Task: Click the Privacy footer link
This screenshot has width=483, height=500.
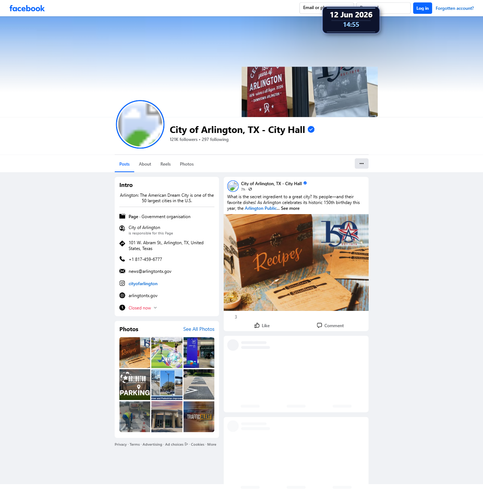Action: (120, 444)
